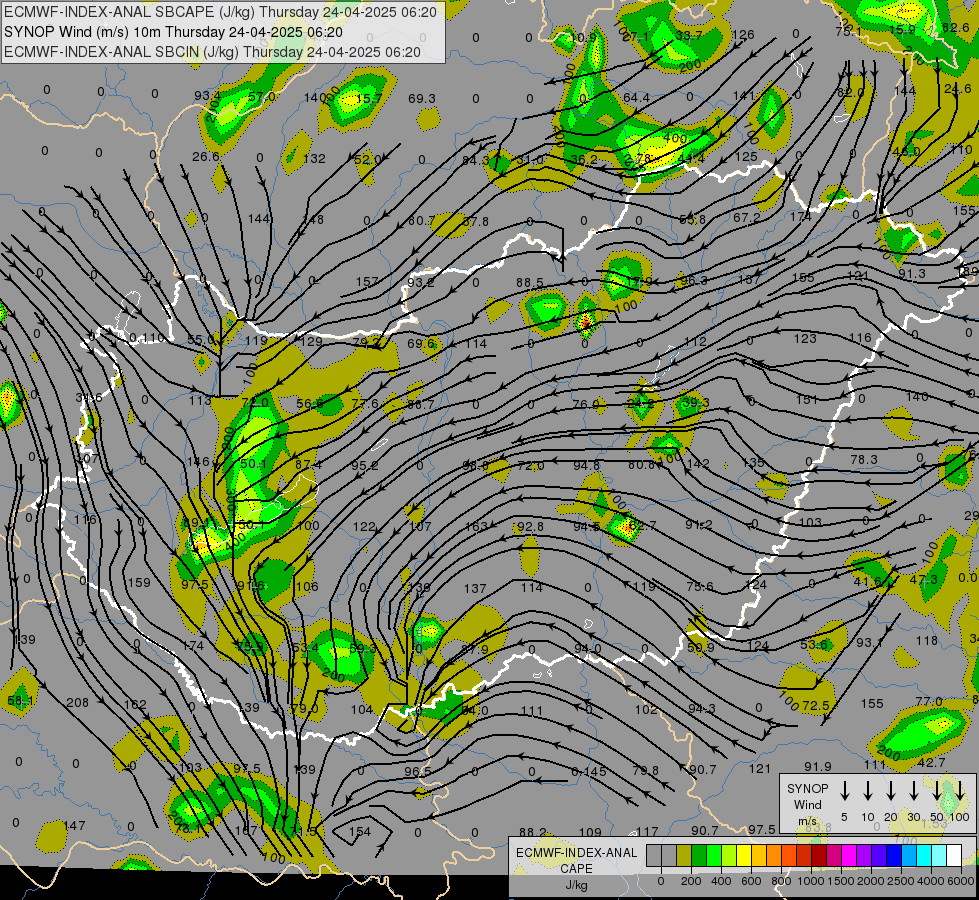This screenshot has width=979, height=900.
Task: Click the map value 208
Action: point(77,703)
